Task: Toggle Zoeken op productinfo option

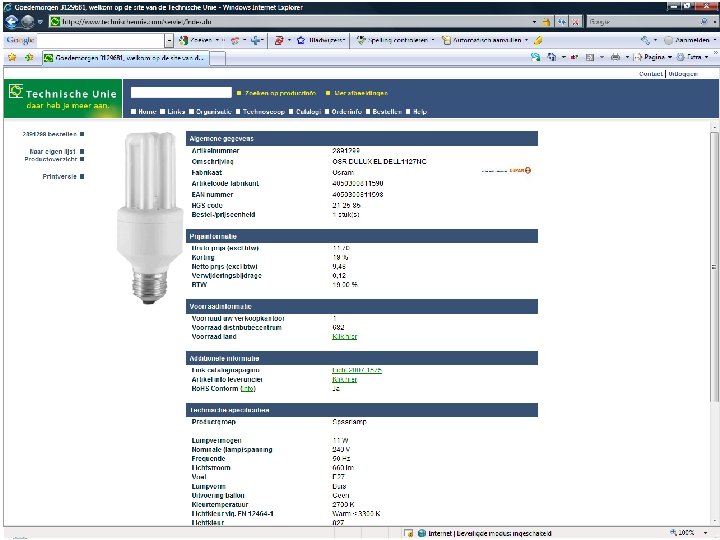Action: click(x=276, y=93)
